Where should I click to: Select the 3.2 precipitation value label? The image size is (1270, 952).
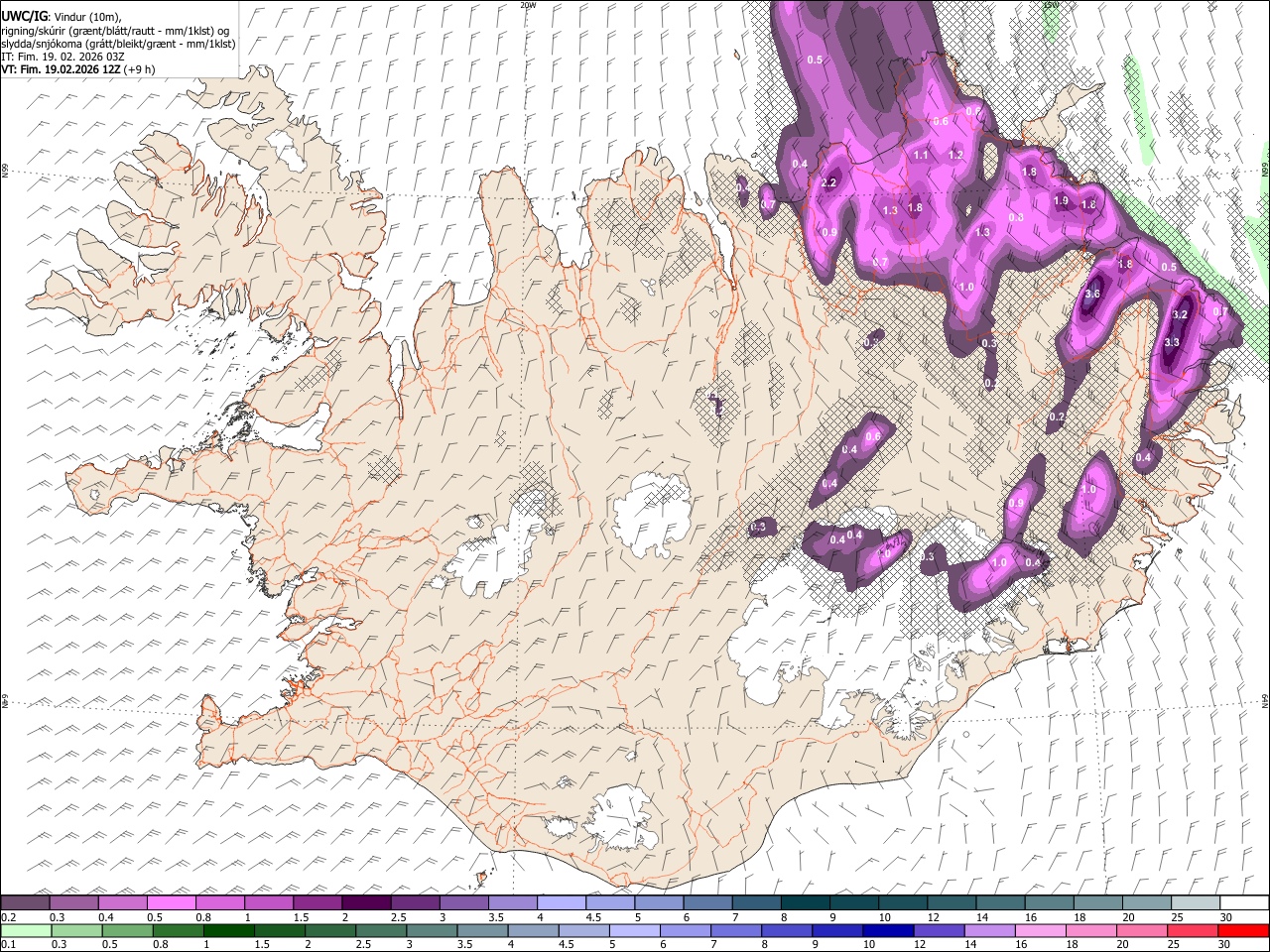(x=1180, y=314)
